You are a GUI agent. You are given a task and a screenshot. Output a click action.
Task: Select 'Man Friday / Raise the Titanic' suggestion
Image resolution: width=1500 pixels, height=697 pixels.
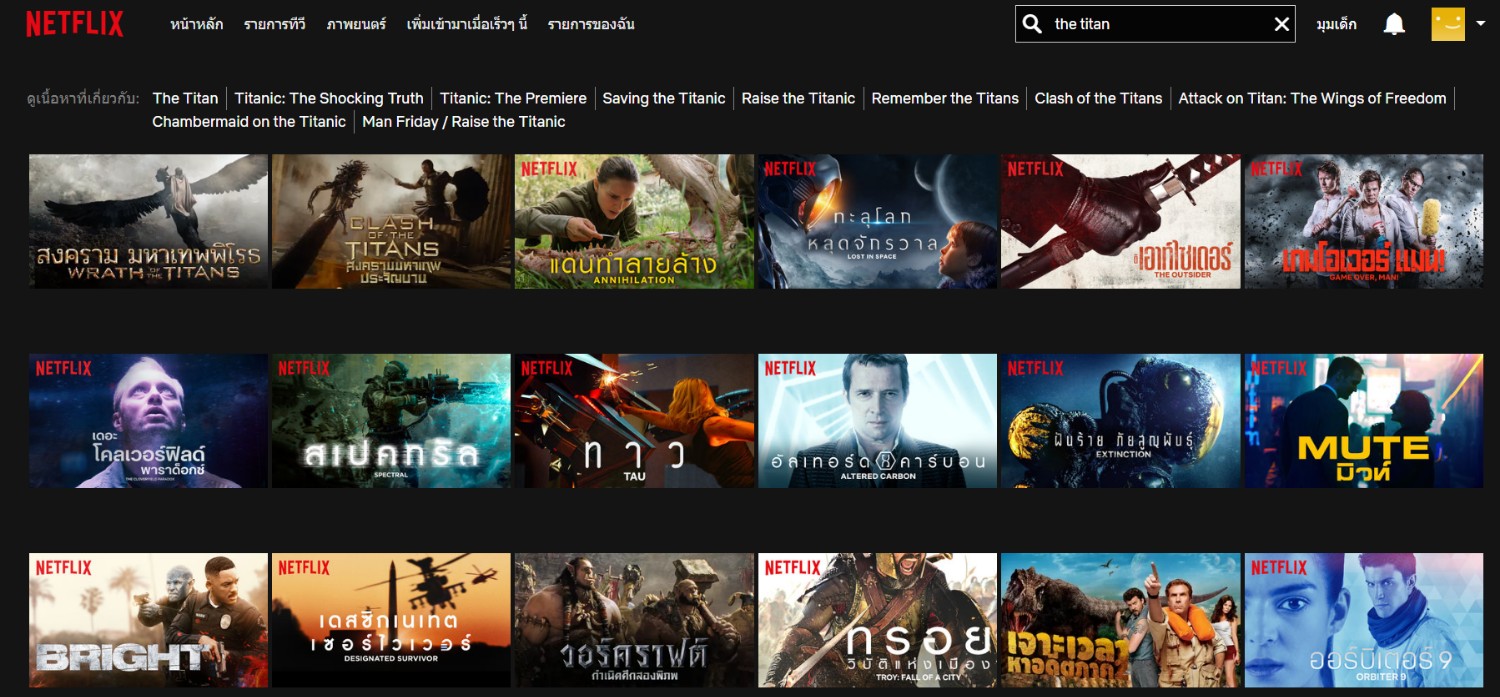pos(464,121)
